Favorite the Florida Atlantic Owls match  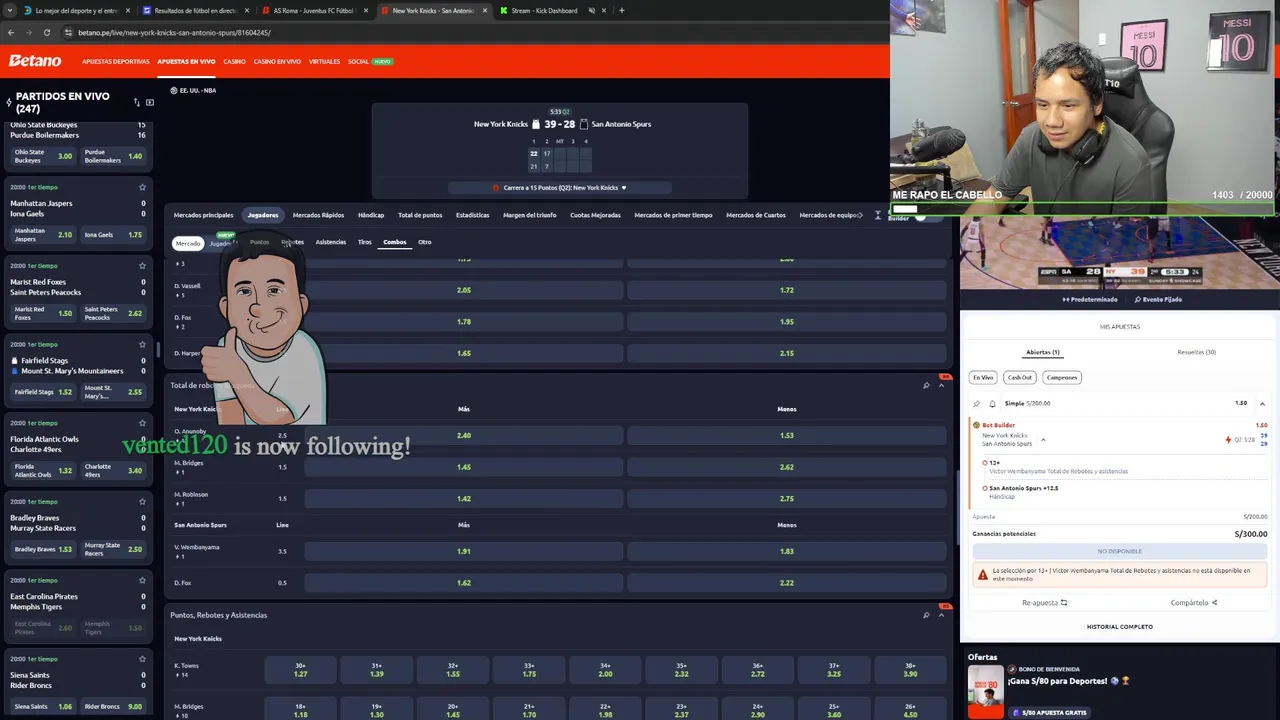tap(142, 423)
